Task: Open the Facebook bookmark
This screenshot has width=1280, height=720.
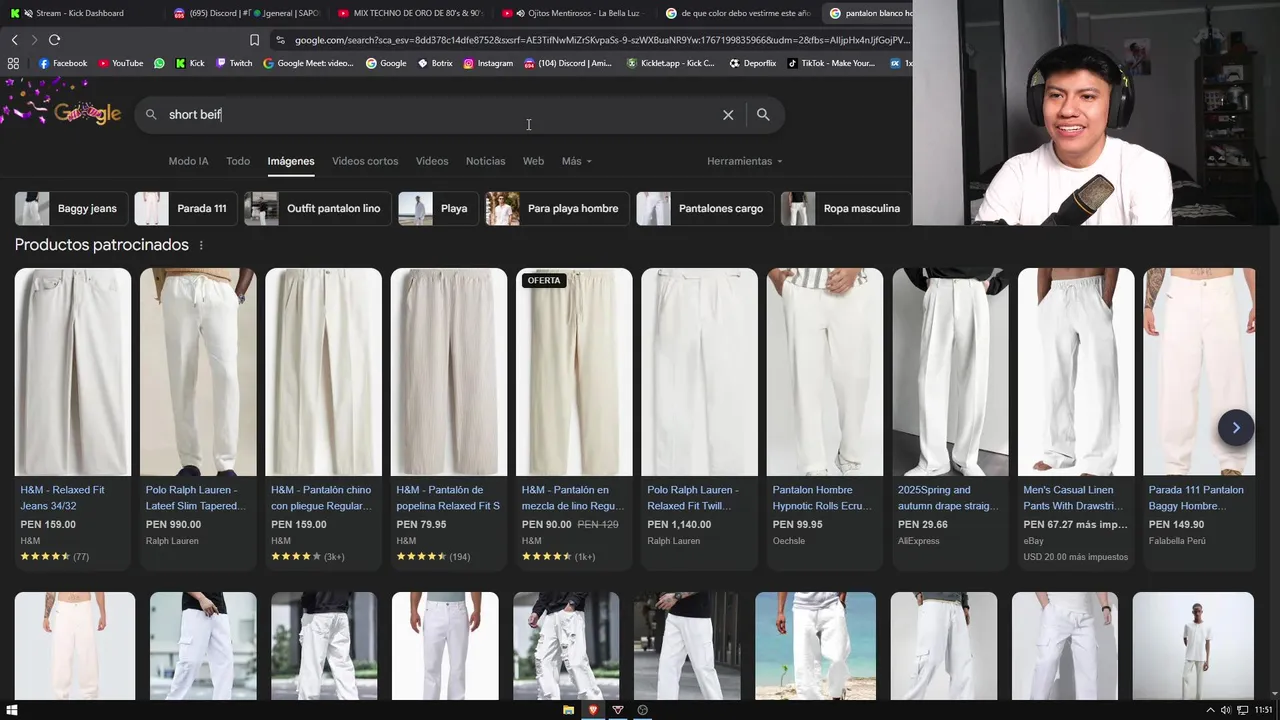Action: click(x=63, y=63)
